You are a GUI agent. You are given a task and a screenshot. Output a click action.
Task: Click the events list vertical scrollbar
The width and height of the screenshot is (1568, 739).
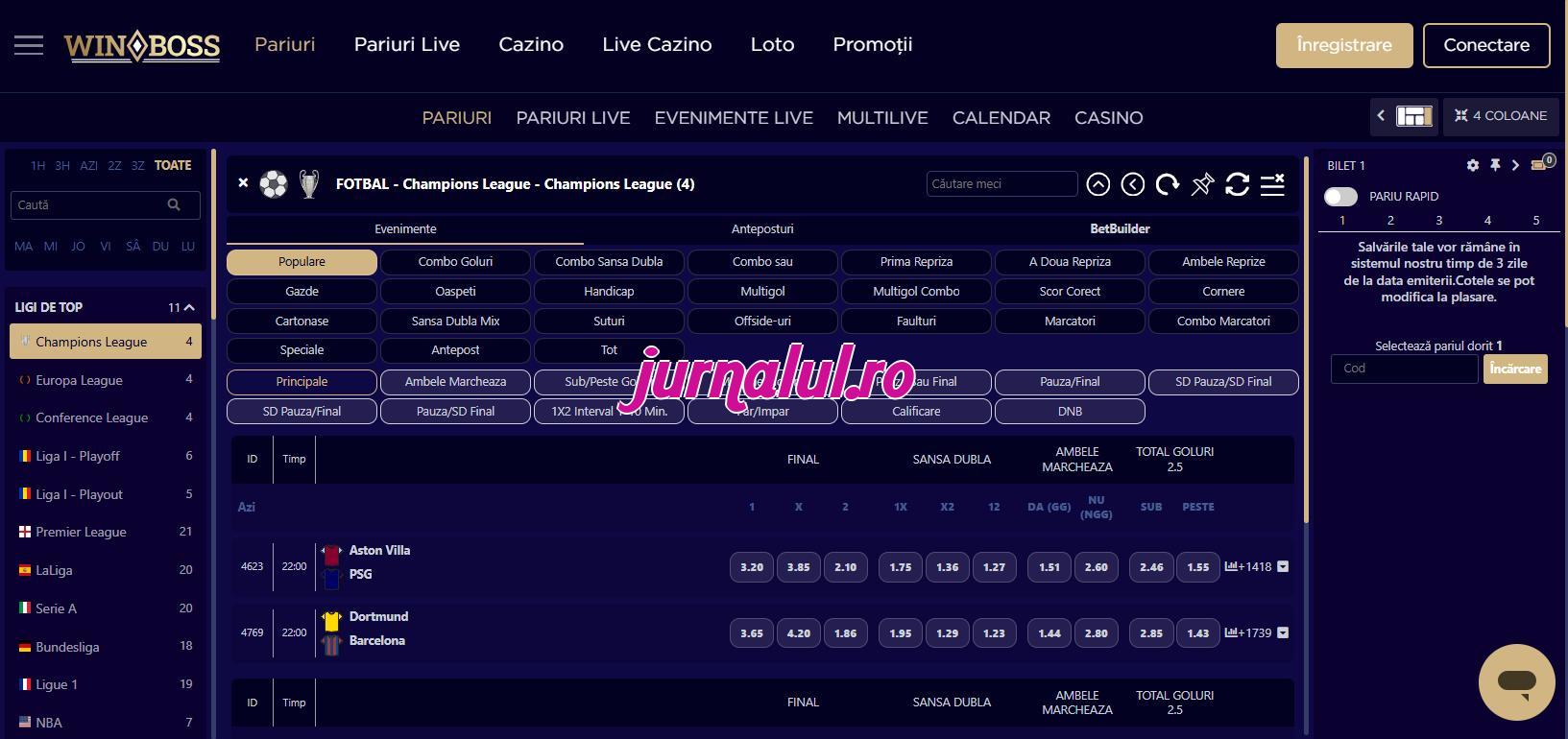pyautogui.click(x=1306, y=341)
